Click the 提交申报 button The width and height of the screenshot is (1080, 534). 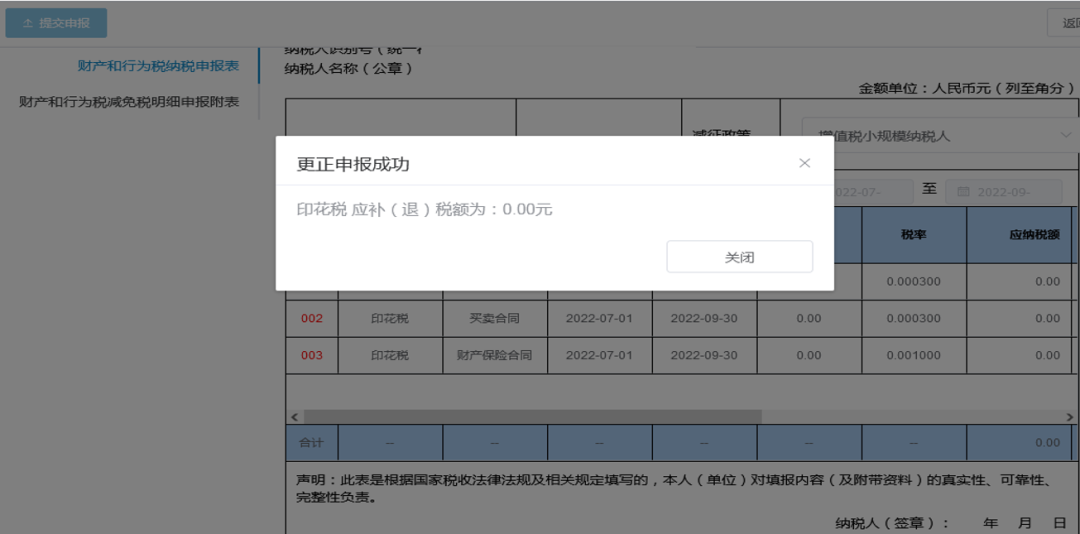(56, 23)
